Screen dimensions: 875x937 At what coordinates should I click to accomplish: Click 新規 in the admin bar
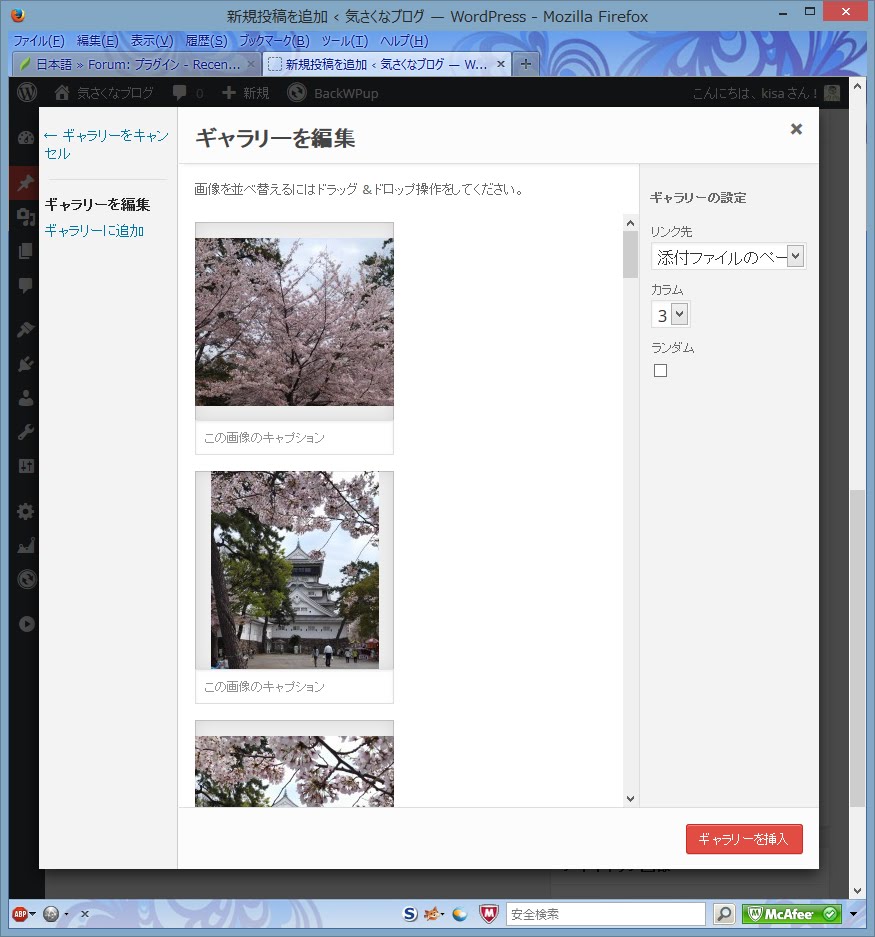[246, 93]
